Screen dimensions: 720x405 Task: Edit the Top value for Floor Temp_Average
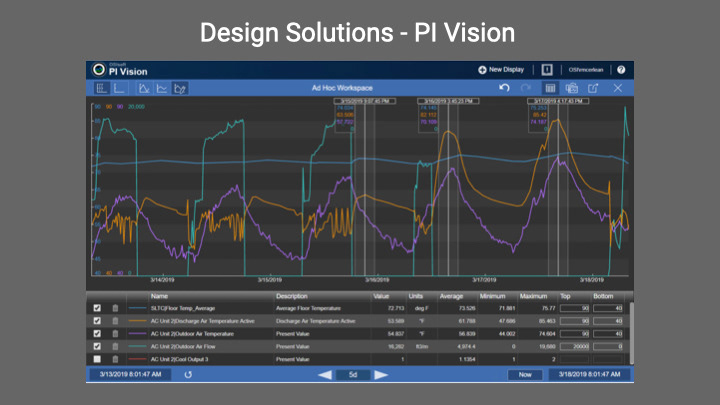coord(574,308)
